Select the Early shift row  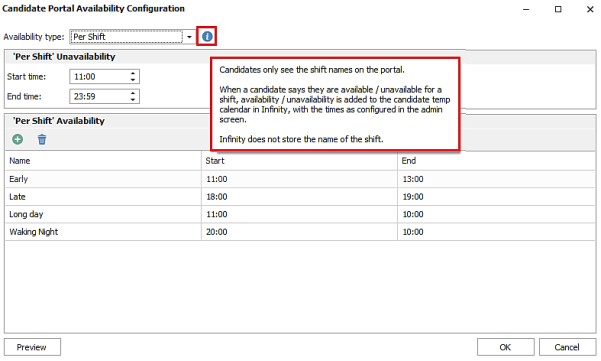300,179
